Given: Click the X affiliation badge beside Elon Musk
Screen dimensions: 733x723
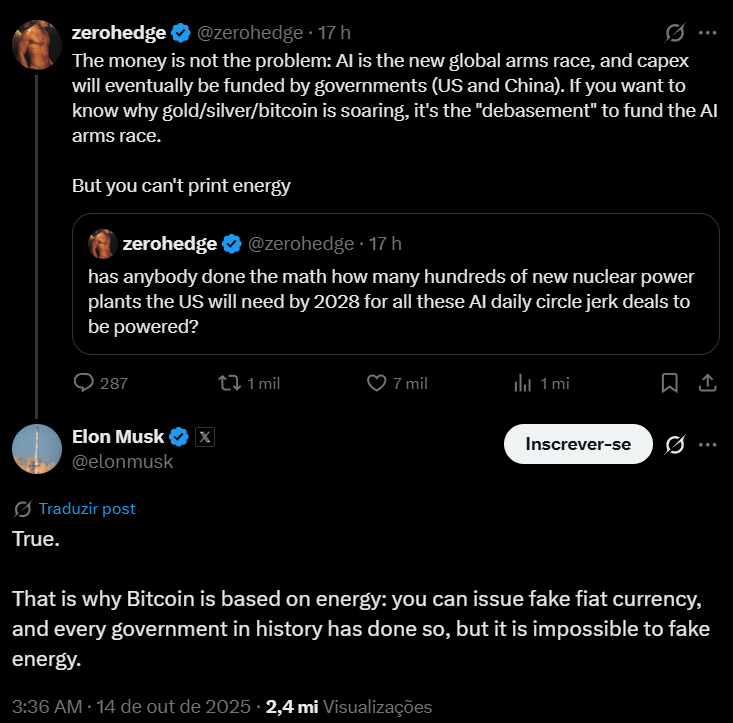Looking at the screenshot, I should [x=205, y=436].
